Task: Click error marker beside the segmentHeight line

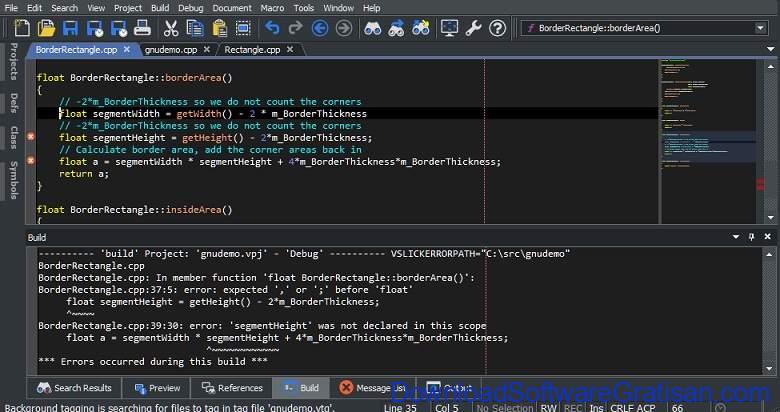Action: [31, 136]
